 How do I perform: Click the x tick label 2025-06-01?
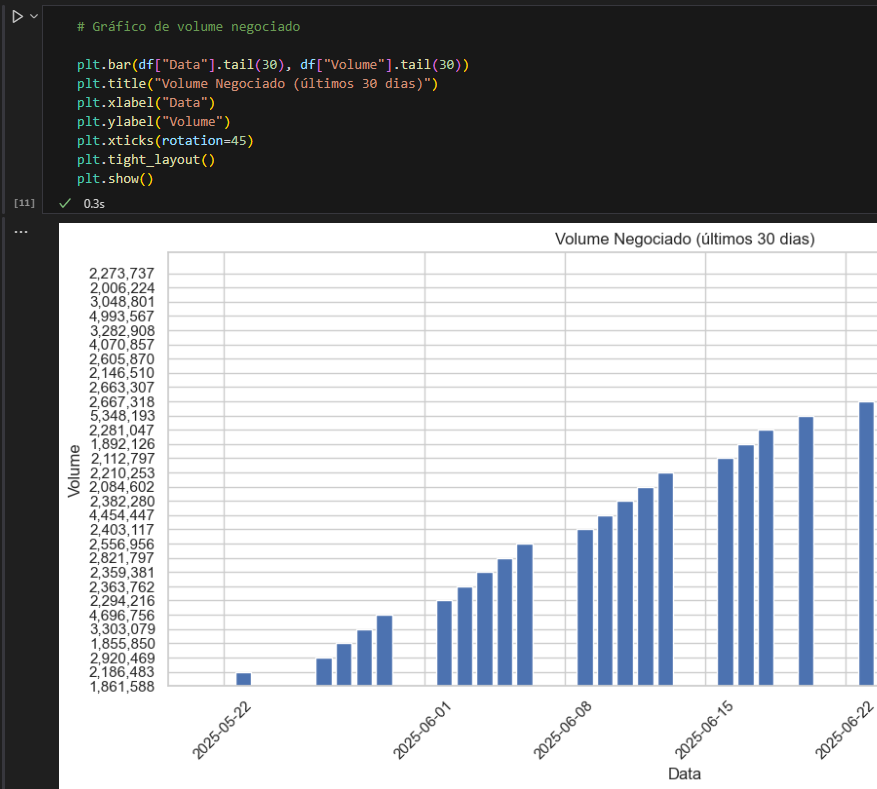click(x=422, y=730)
